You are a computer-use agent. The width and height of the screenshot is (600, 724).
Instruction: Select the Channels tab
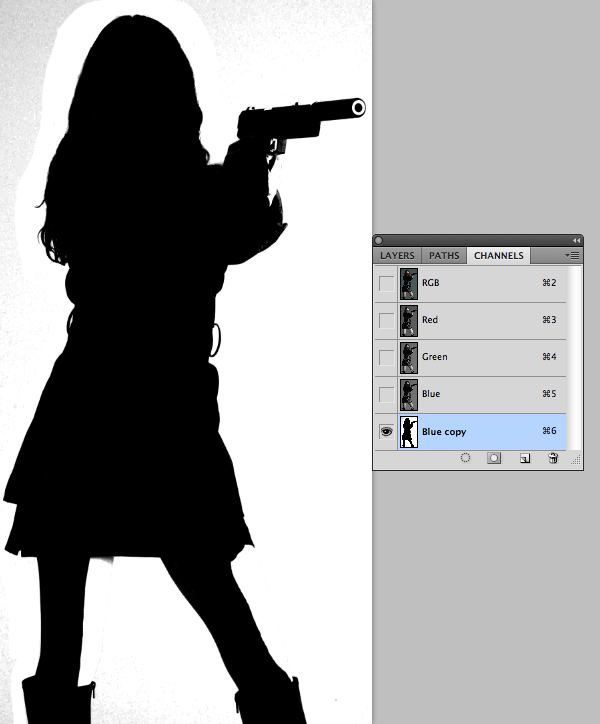coord(498,255)
